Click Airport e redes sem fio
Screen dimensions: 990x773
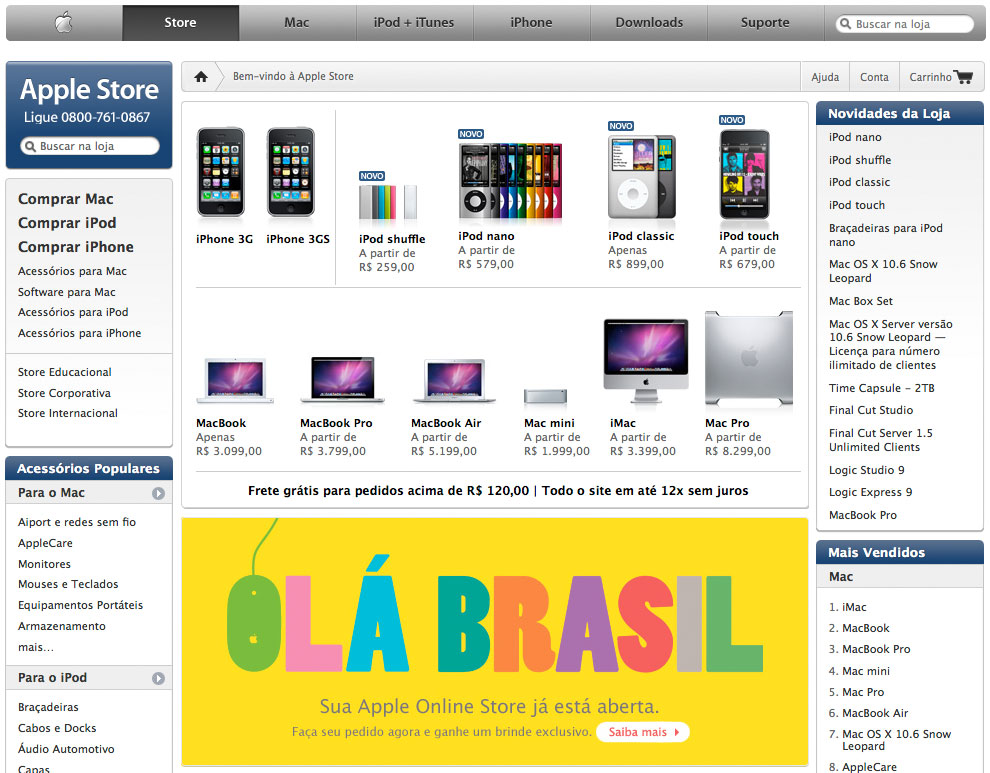77,522
